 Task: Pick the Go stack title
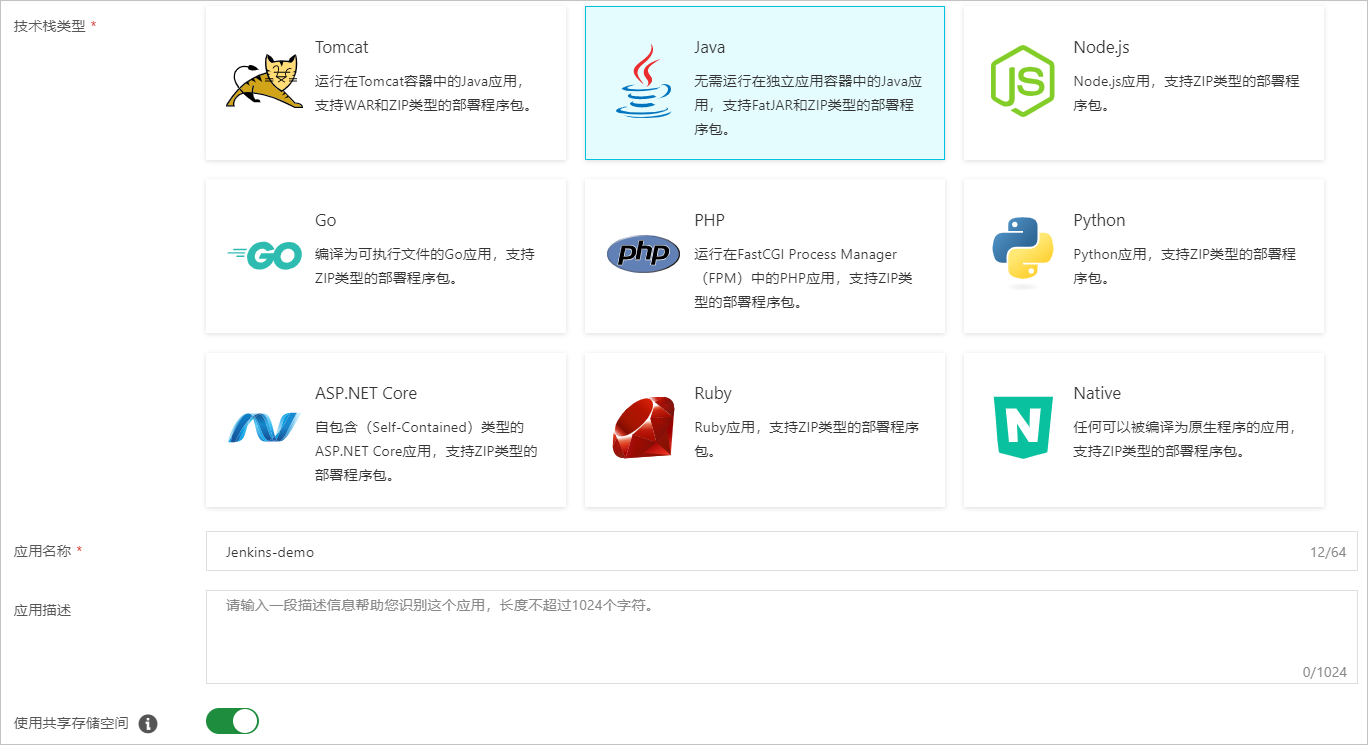[x=326, y=220]
